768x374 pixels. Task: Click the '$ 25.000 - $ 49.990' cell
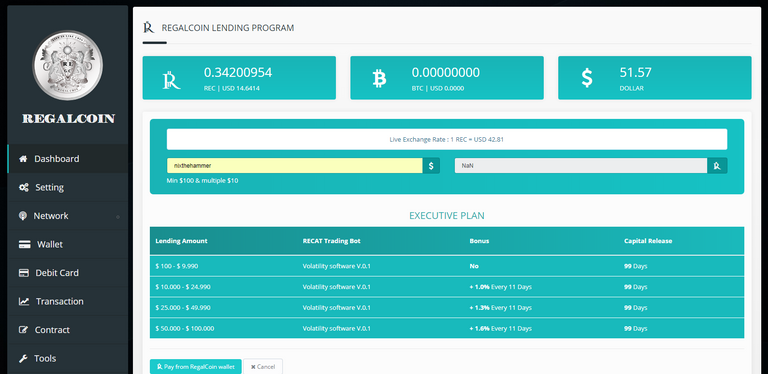183,308
